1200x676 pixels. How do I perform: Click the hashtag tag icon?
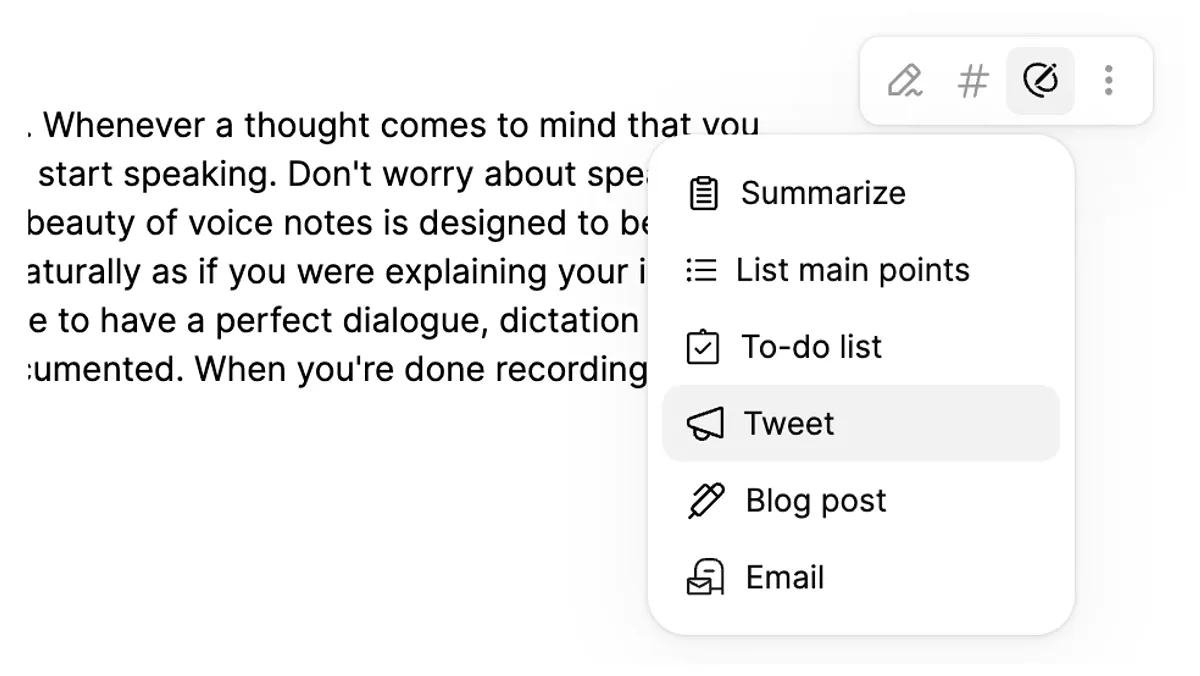point(972,80)
